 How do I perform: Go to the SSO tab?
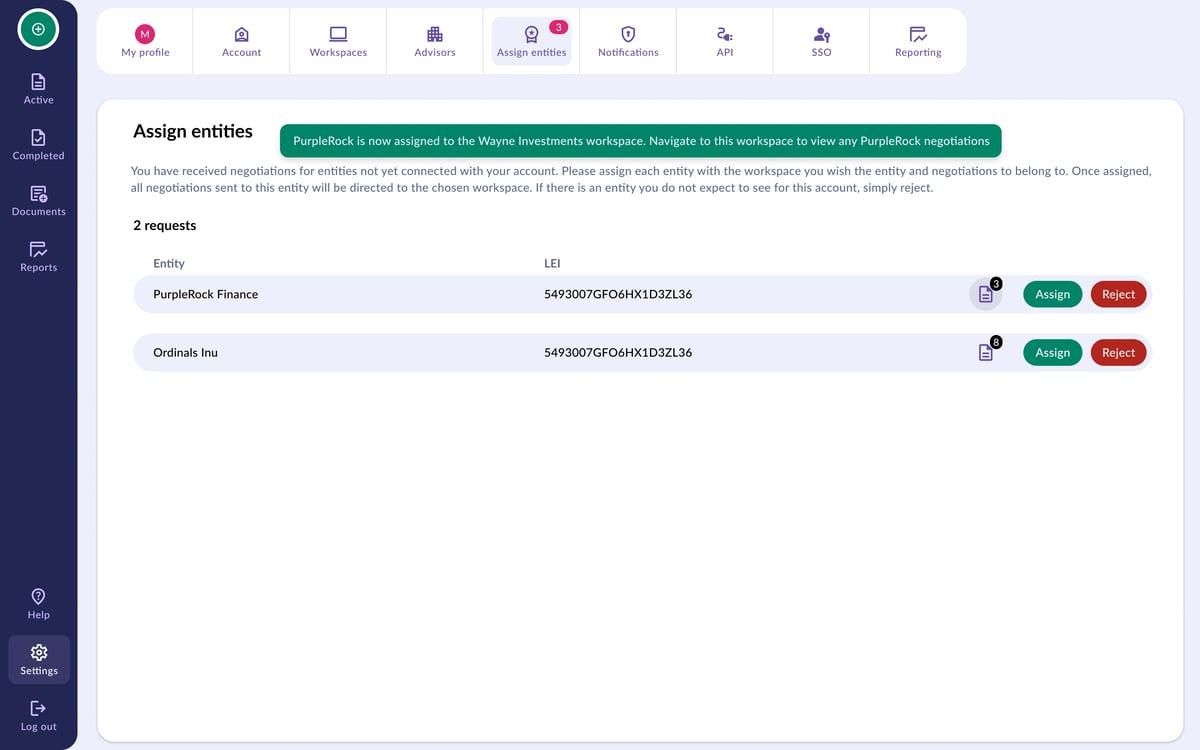click(821, 41)
